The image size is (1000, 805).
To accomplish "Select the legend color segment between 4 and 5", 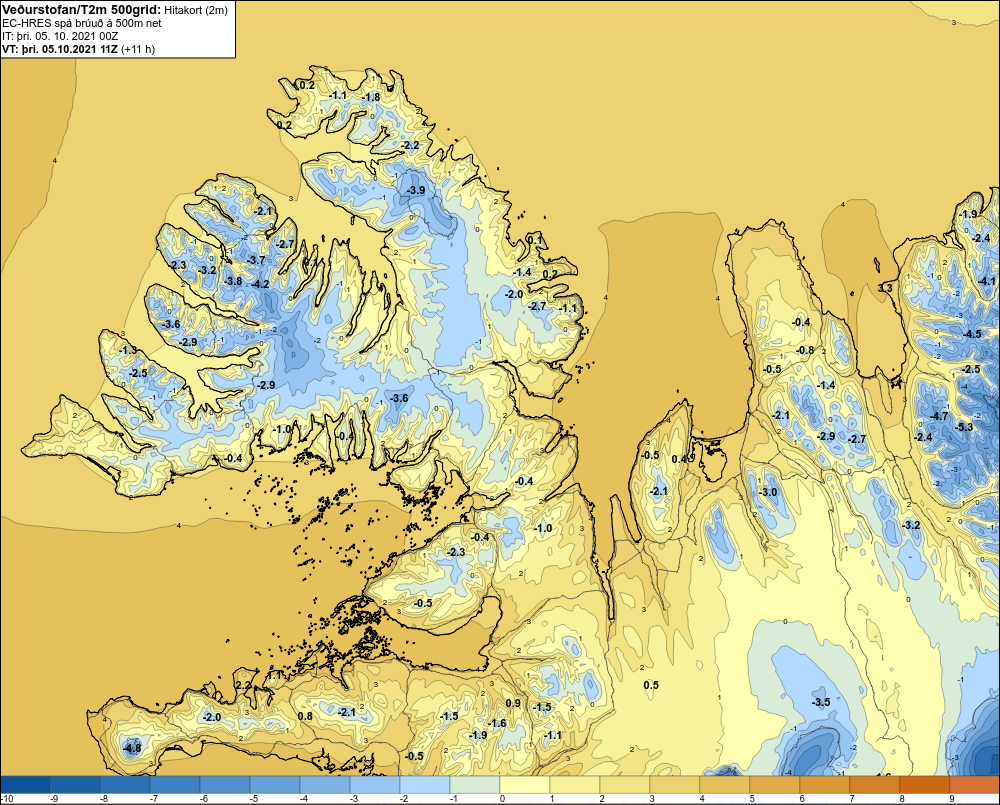I will (x=725, y=784).
